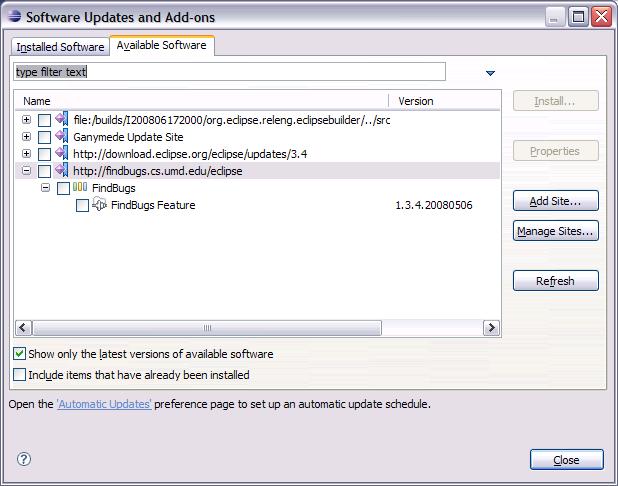Check the FindBugs category checkbox
The height and width of the screenshot is (486, 618).
[63, 188]
